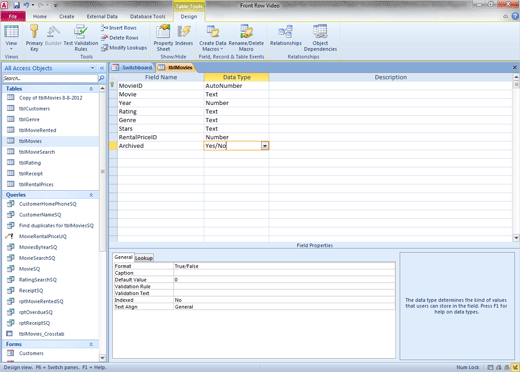520x372 pixels.
Task: Switch to the Create ribbon tab
Action: click(x=67, y=16)
